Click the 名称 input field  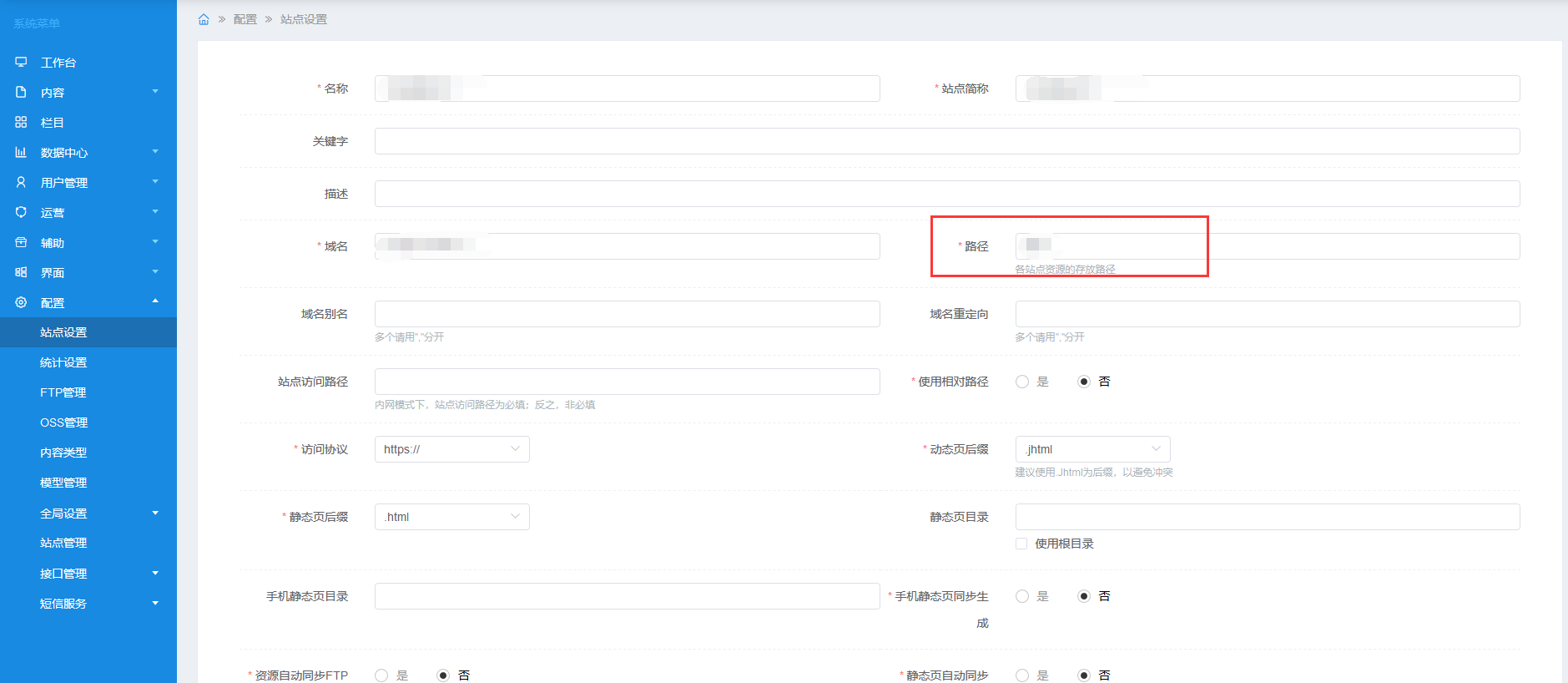point(628,89)
